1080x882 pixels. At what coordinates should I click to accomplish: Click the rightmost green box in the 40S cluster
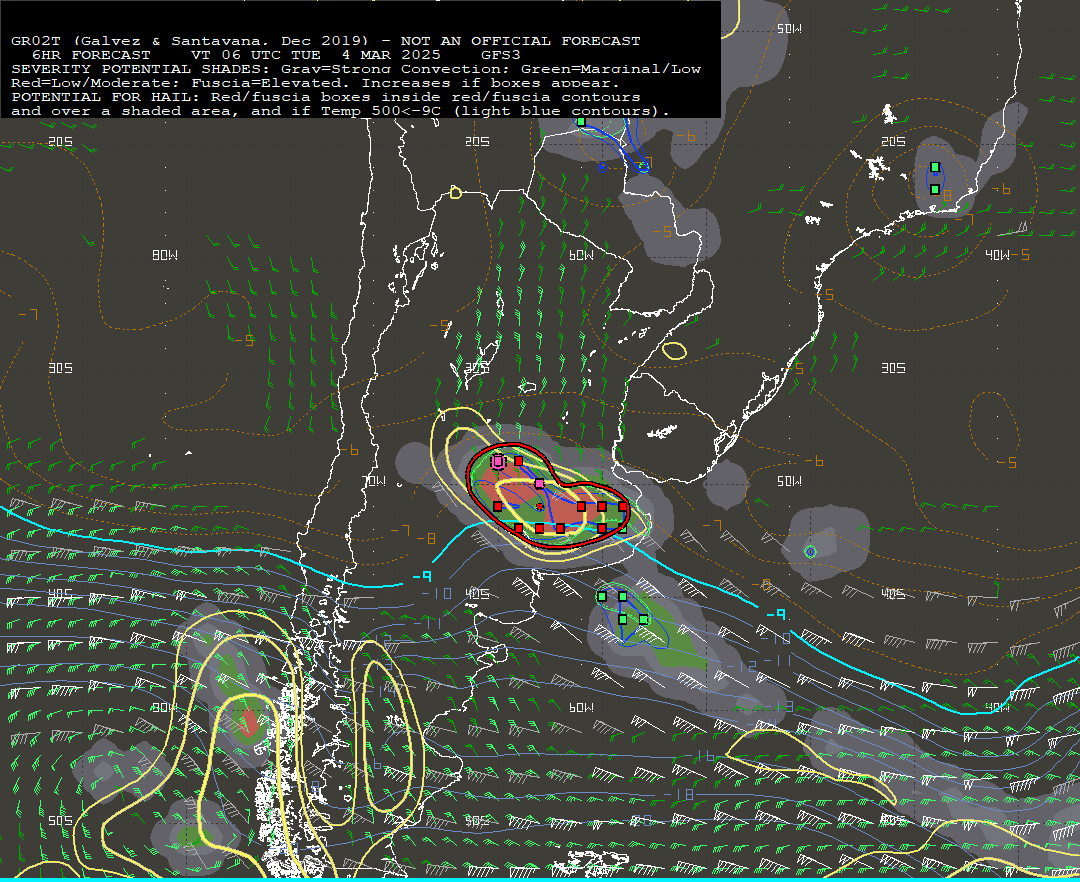[x=643, y=620]
